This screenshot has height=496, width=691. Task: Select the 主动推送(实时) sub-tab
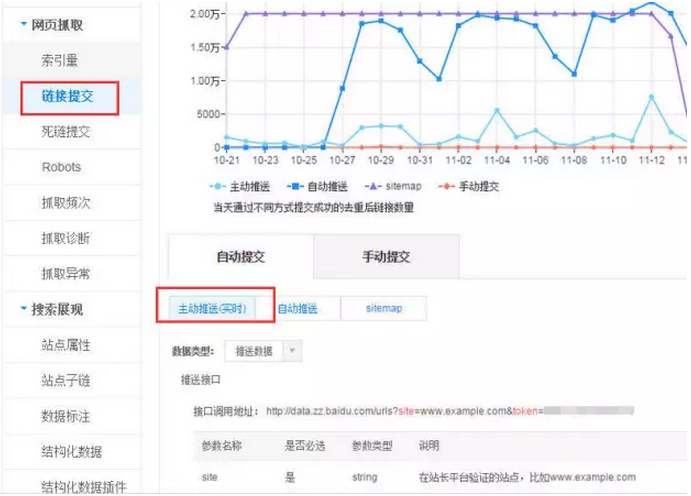pyautogui.click(x=212, y=308)
